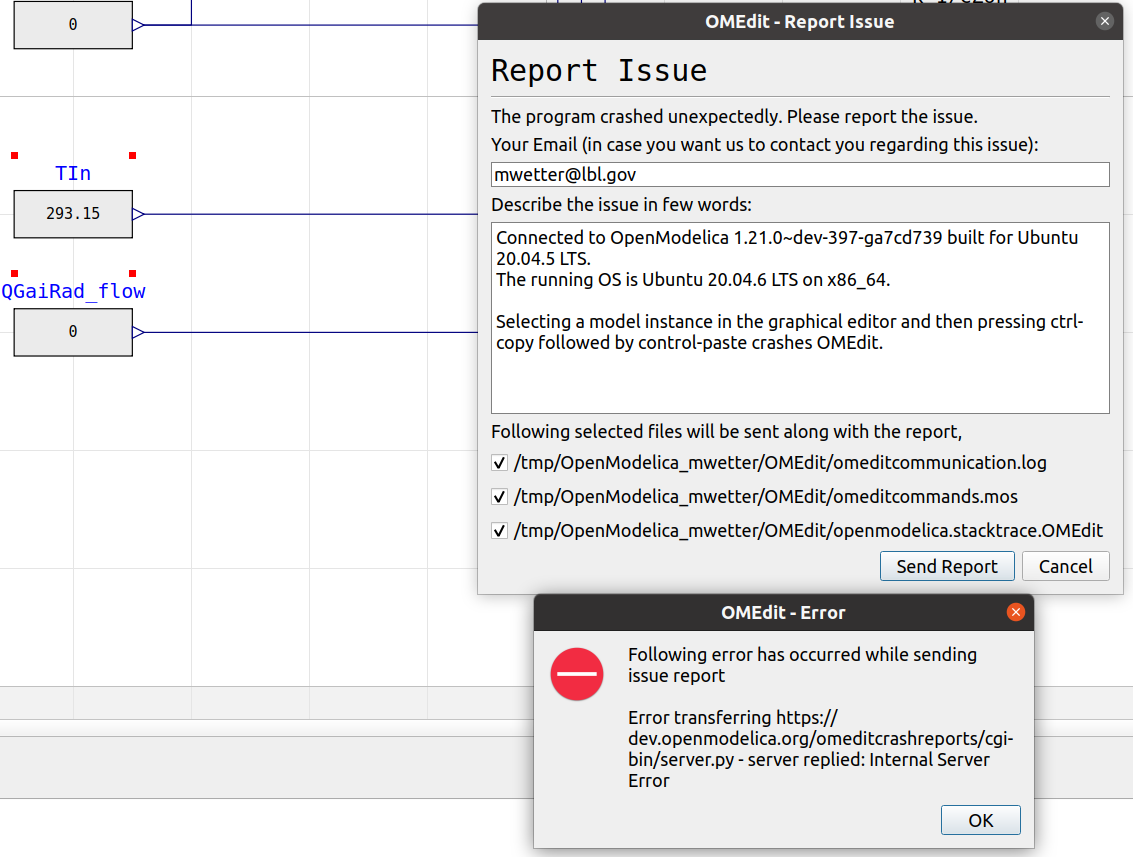1133x857 pixels.
Task: Click the email address input field
Action: point(799,174)
